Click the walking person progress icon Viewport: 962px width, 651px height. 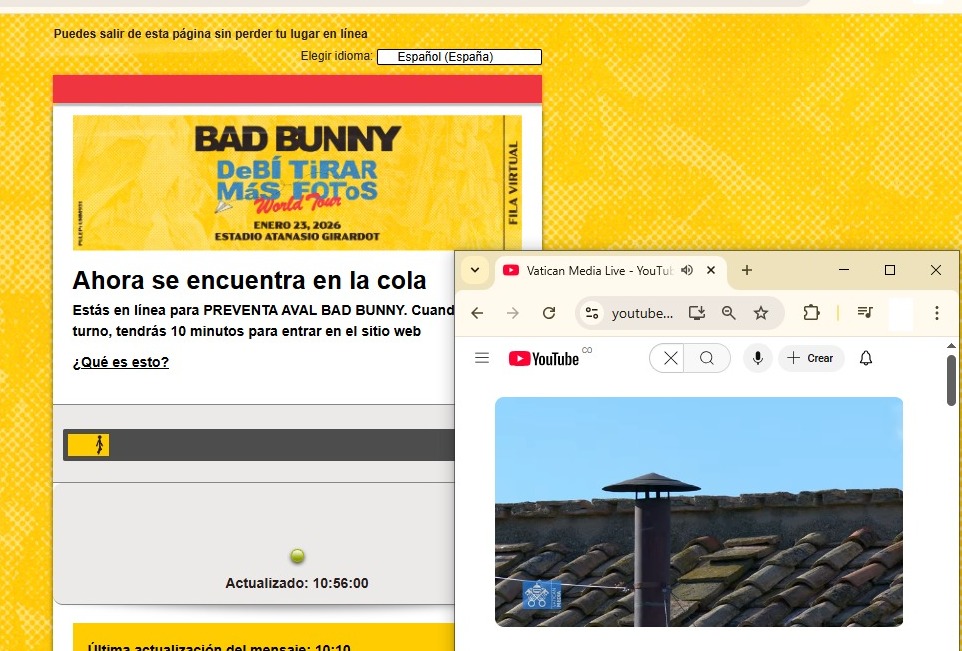tap(99, 445)
